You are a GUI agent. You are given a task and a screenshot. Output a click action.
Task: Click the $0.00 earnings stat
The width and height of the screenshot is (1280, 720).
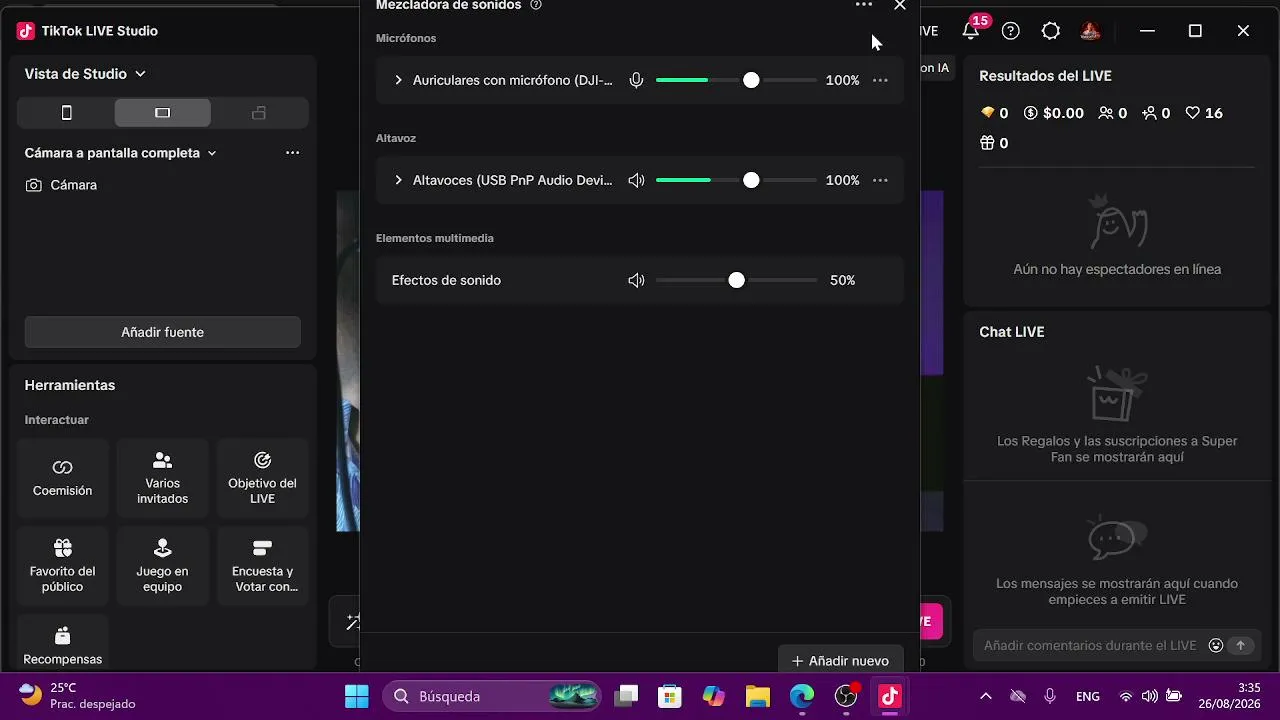click(x=1053, y=113)
